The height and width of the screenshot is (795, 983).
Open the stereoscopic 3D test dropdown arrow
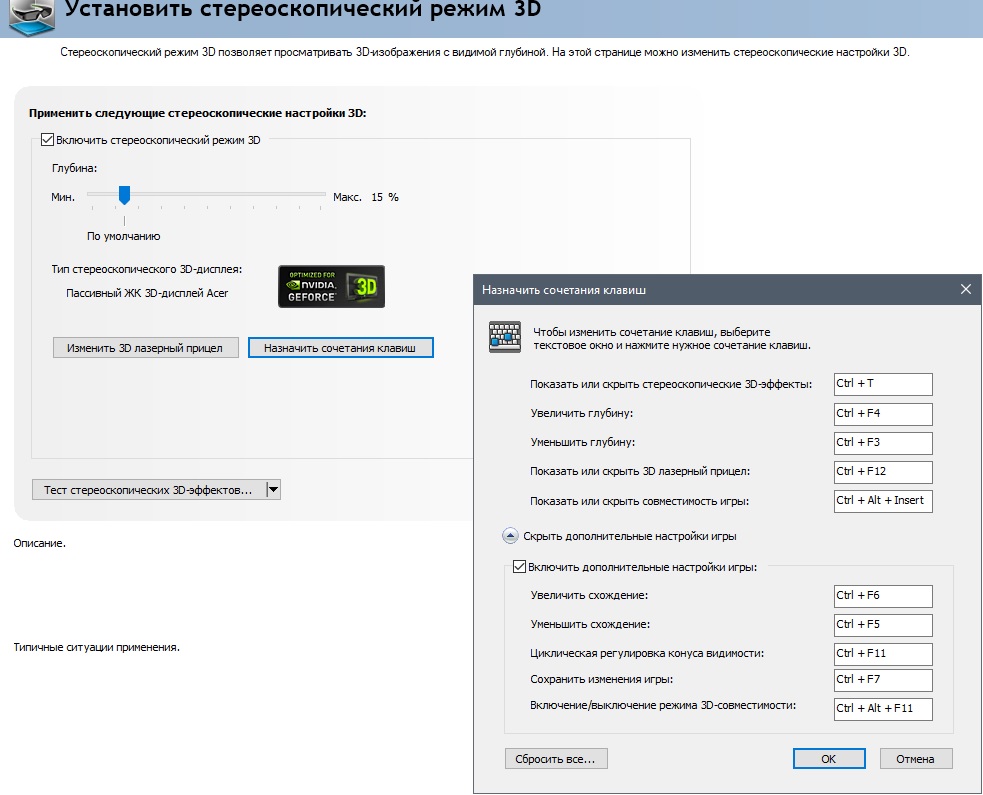274,489
